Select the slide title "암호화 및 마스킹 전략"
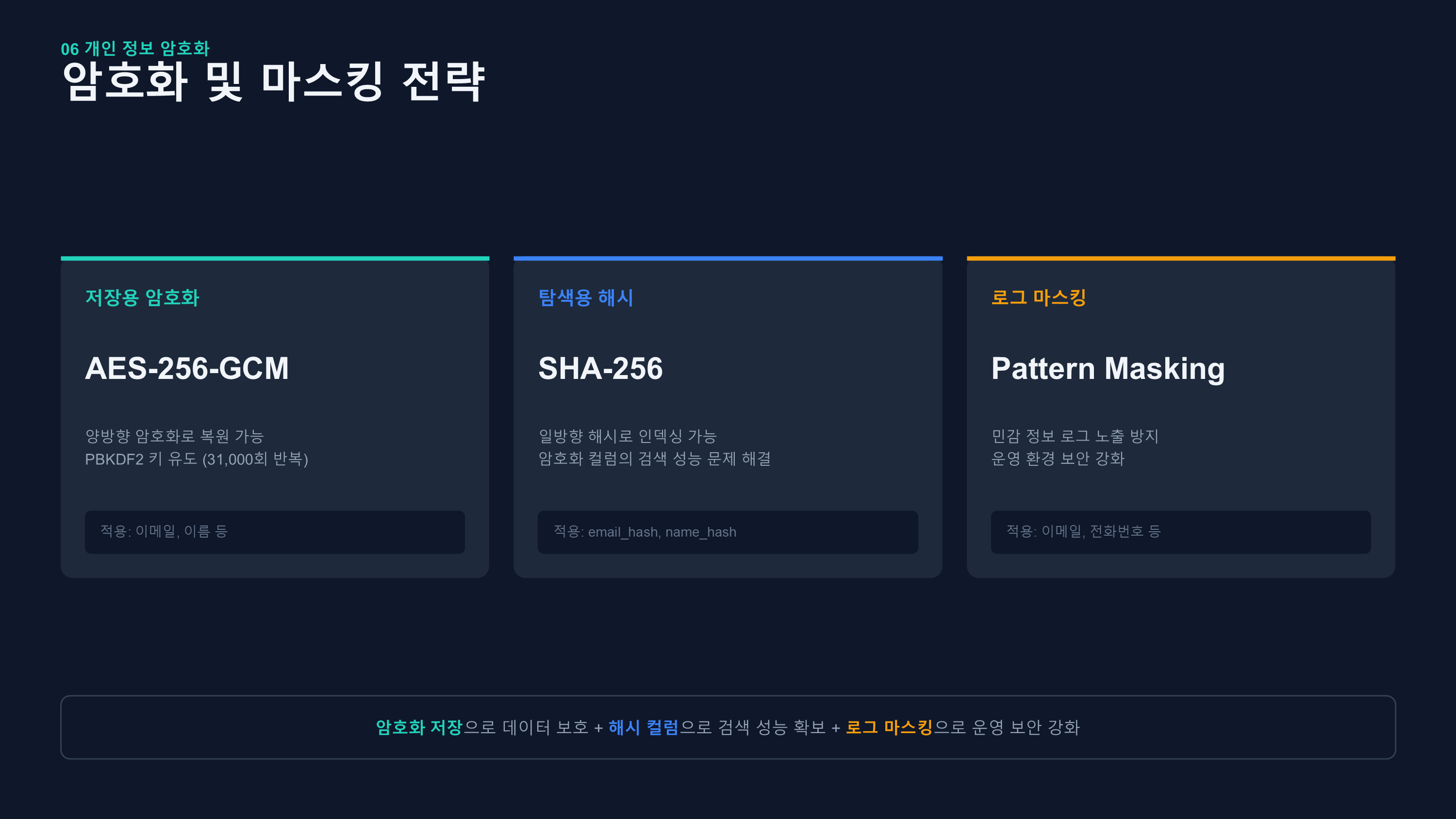This screenshot has height=819, width=1456. coord(274,82)
